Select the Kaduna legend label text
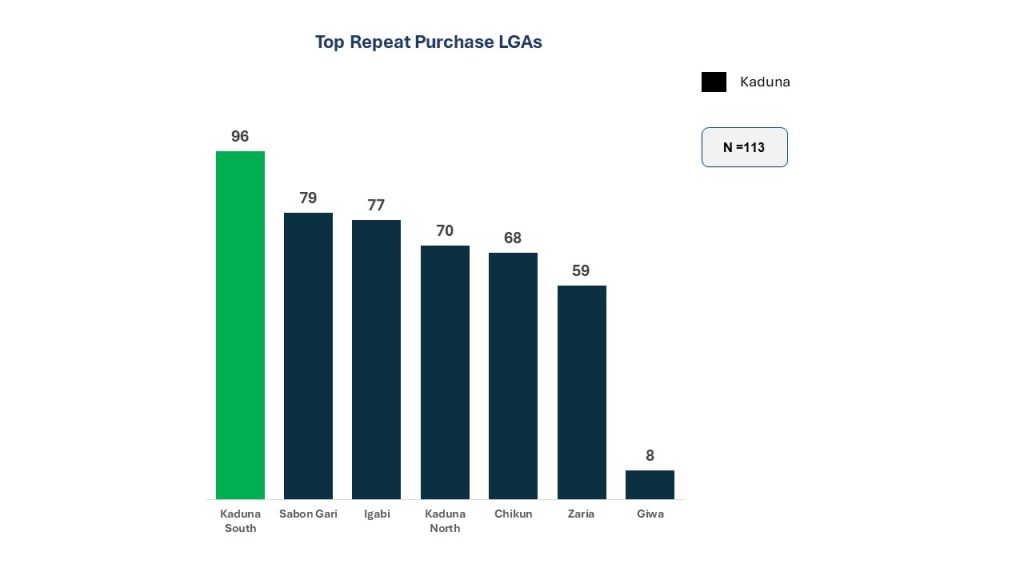Viewport: 1024px width, 576px height. 765,82
